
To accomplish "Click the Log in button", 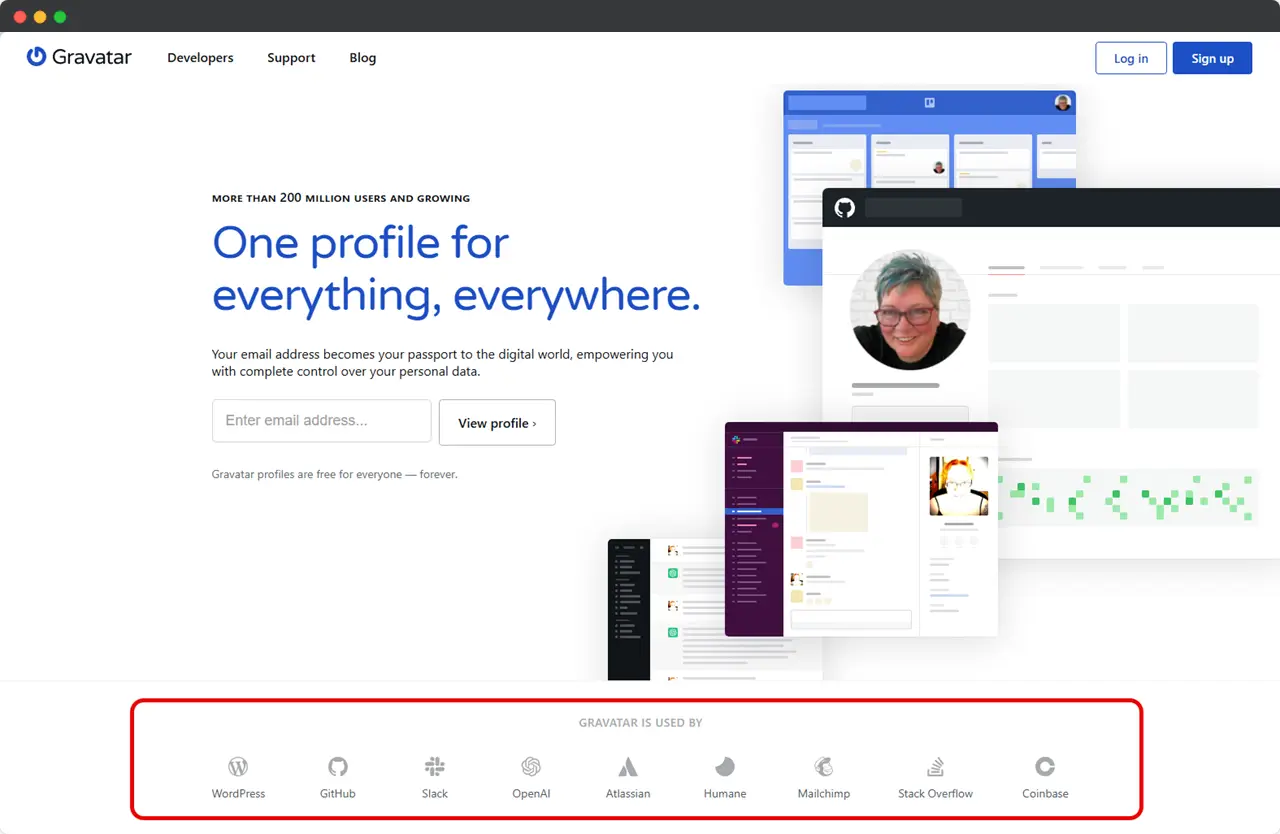I will click(1131, 58).
